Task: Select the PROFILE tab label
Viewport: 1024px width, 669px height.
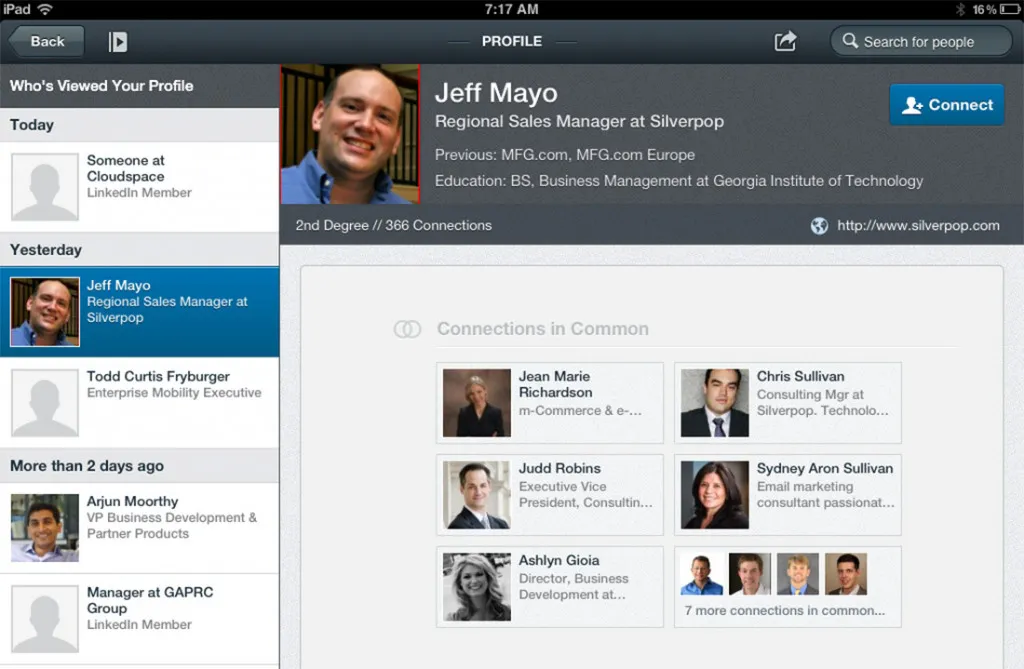Action: [512, 41]
